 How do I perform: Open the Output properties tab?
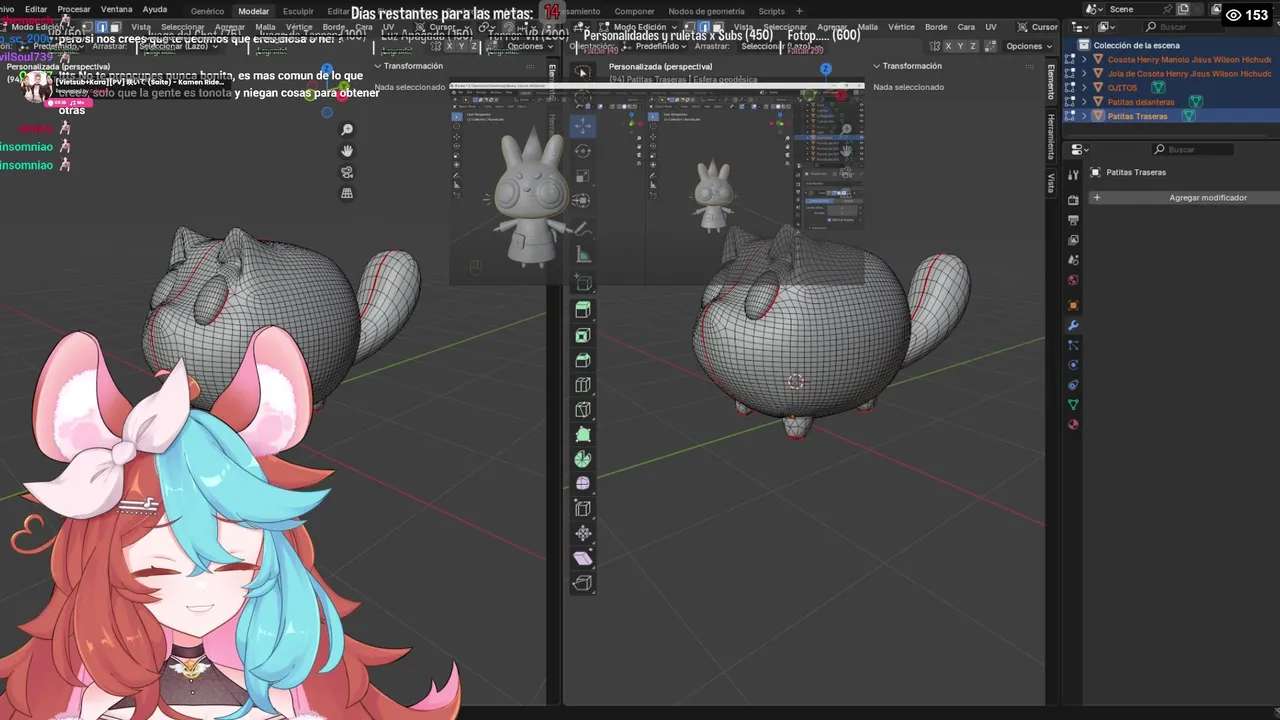click(1073, 220)
